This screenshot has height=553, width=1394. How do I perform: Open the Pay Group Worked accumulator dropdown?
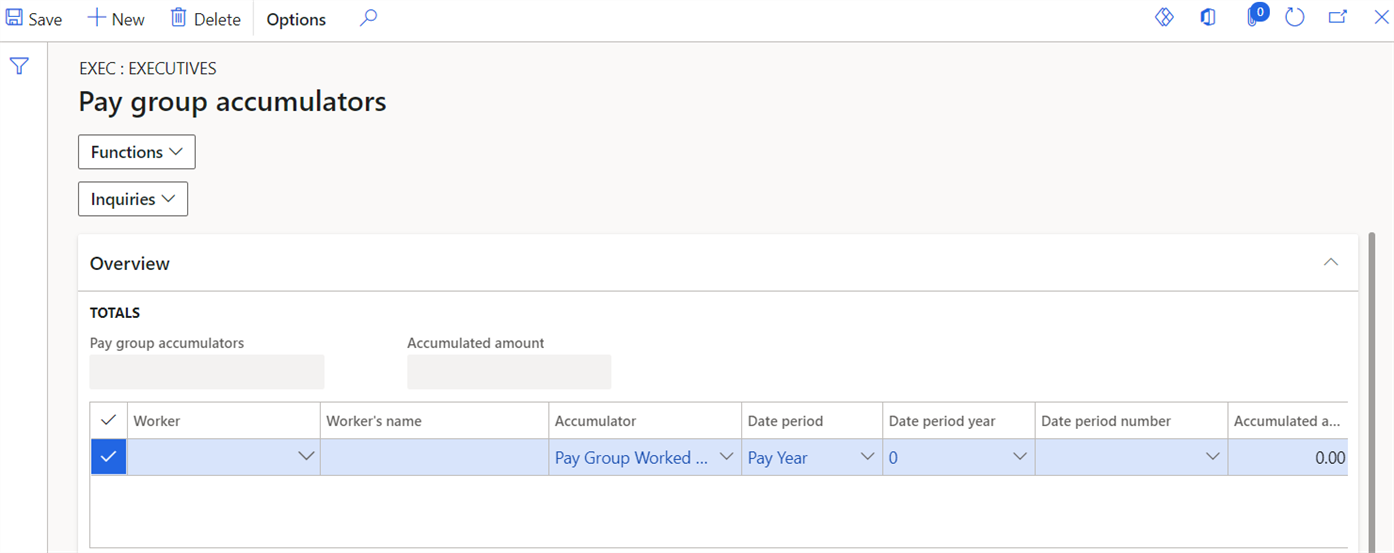[727, 457]
